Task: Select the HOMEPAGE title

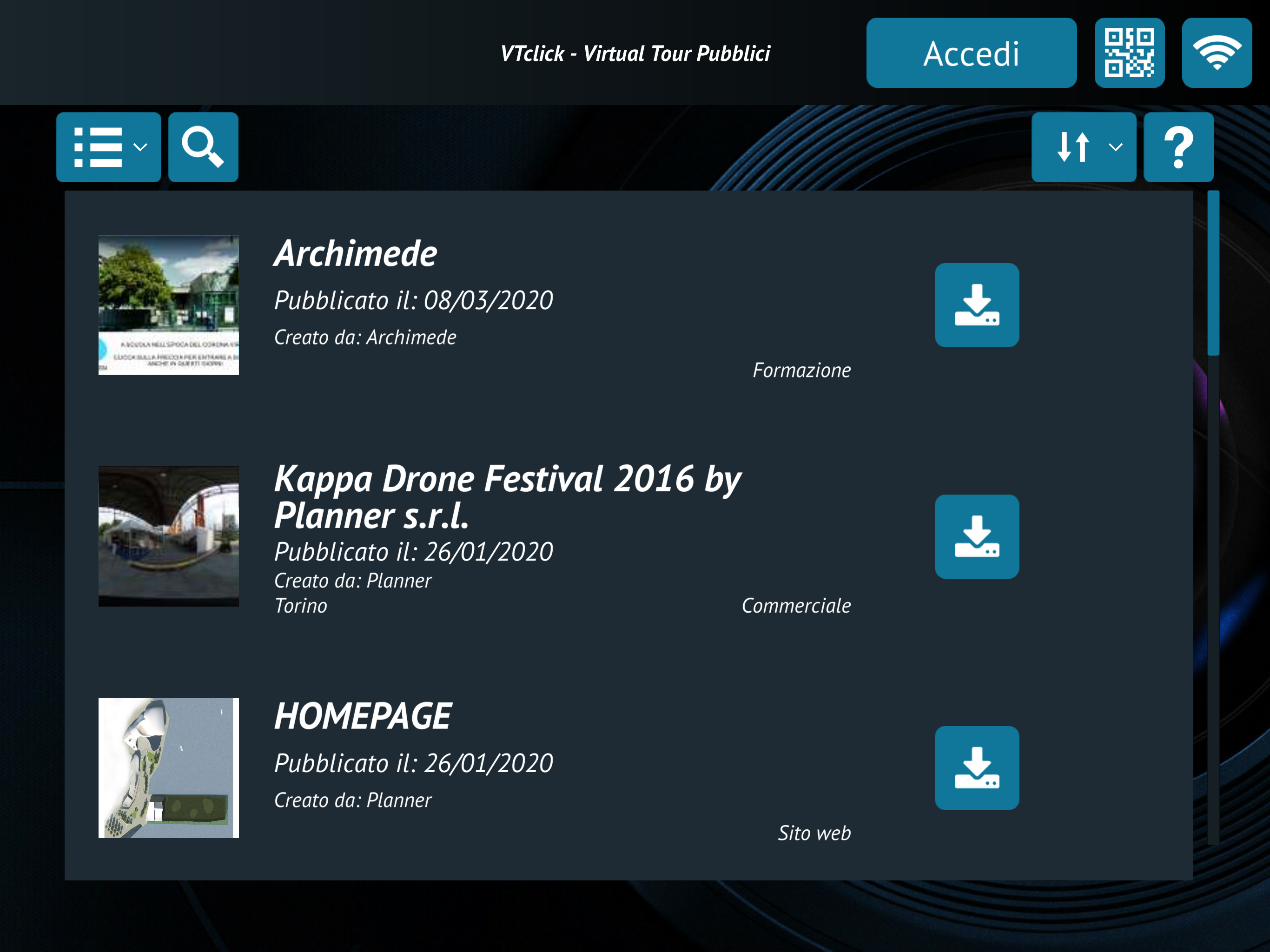Action: (363, 716)
